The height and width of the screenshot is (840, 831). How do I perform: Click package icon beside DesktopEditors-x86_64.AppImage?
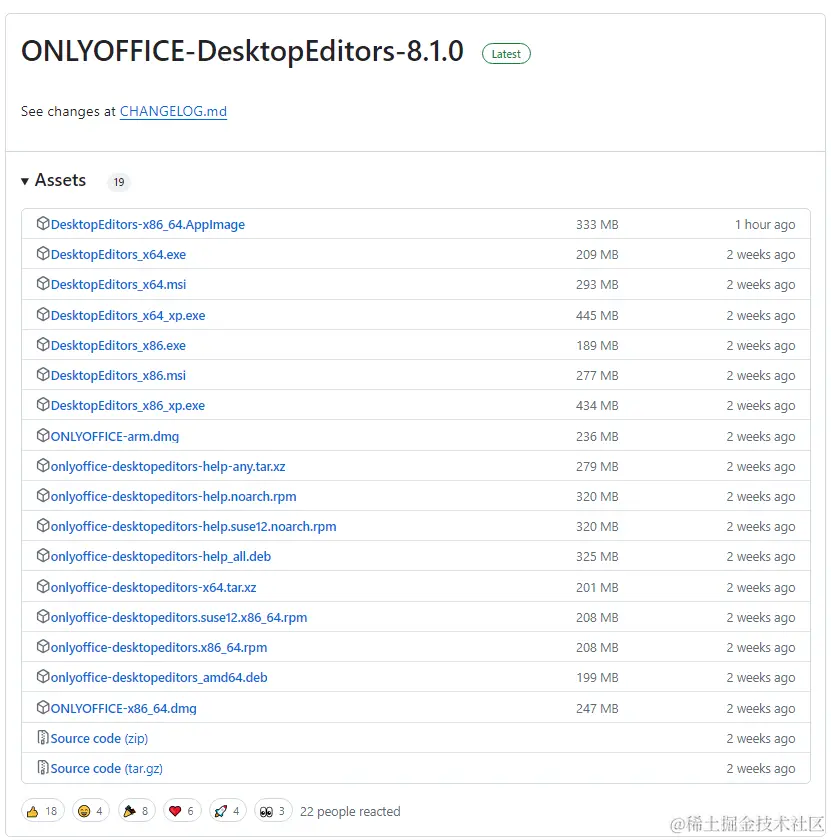(43, 223)
